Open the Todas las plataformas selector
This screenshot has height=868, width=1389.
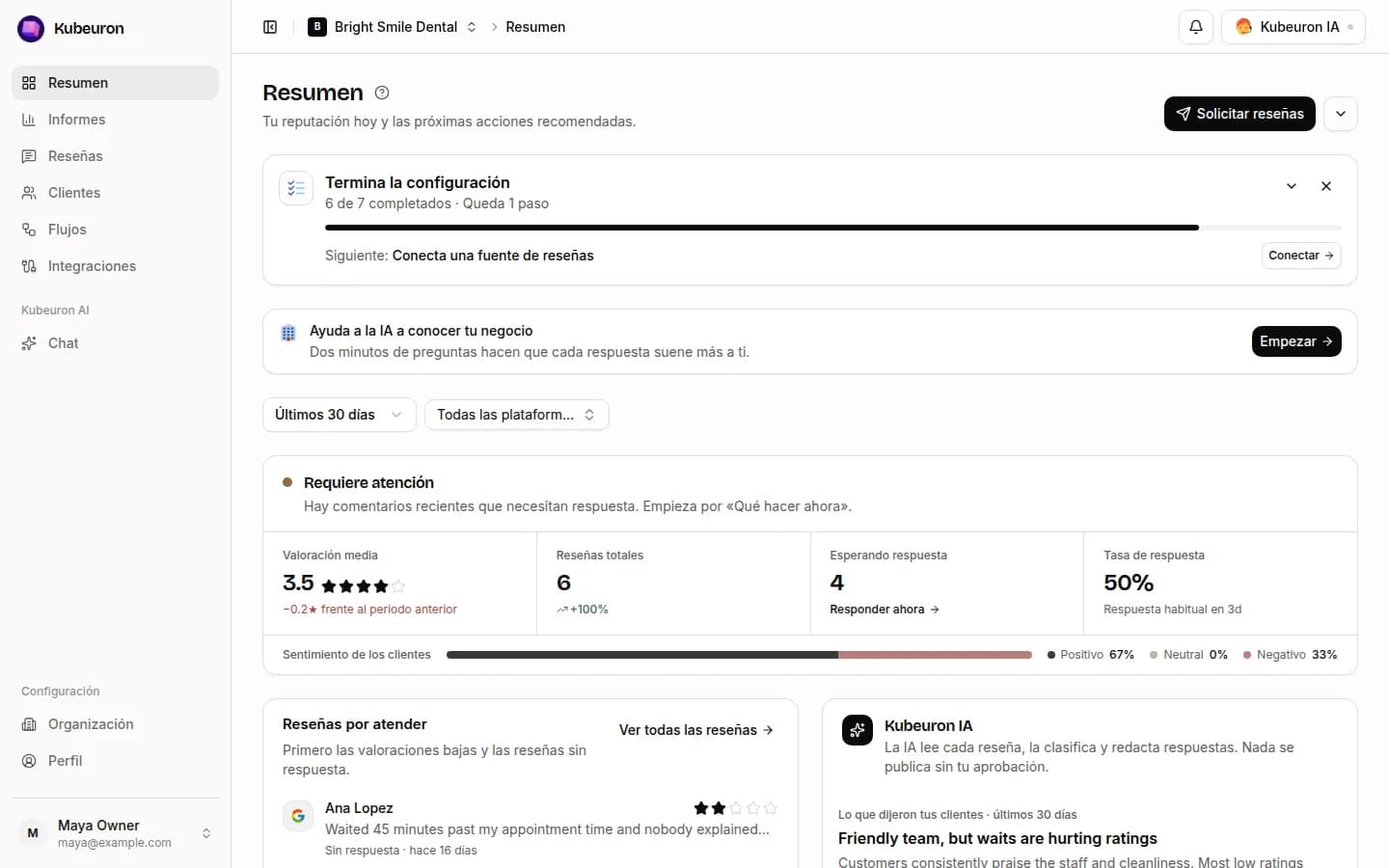[x=517, y=415]
